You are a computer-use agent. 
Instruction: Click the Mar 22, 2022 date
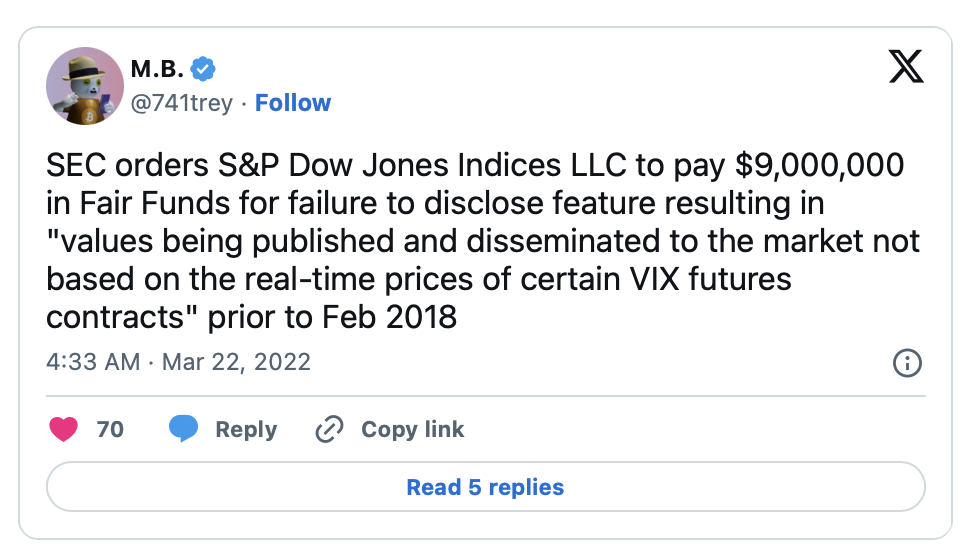[x=235, y=361]
